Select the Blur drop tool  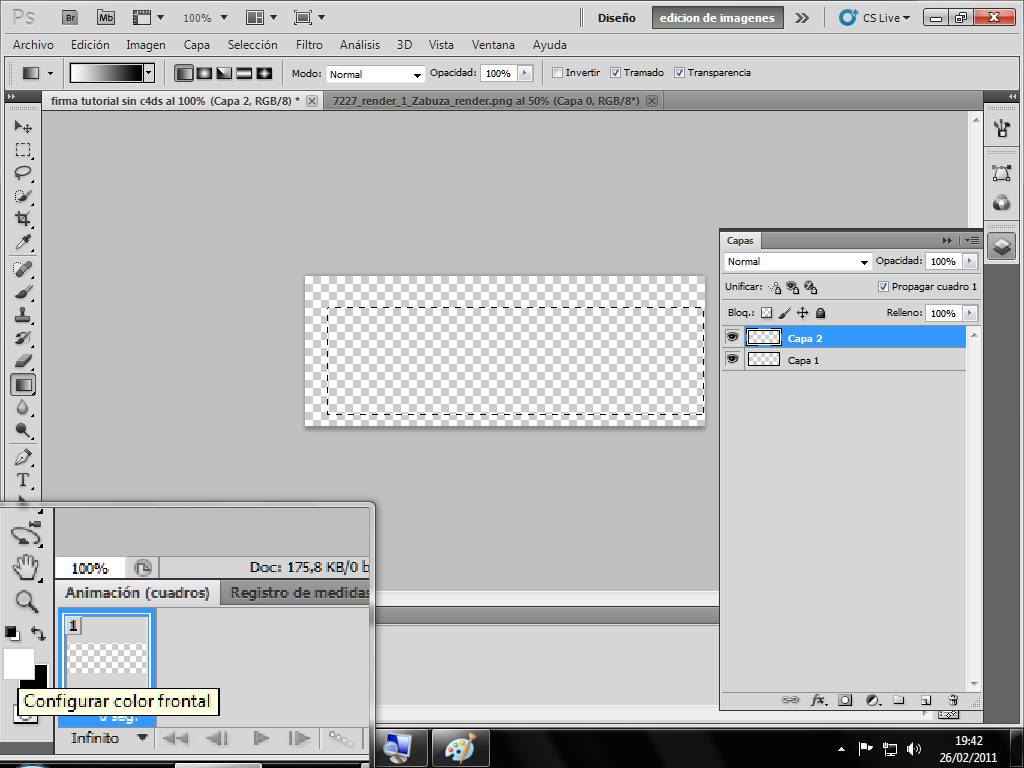pyautogui.click(x=23, y=408)
